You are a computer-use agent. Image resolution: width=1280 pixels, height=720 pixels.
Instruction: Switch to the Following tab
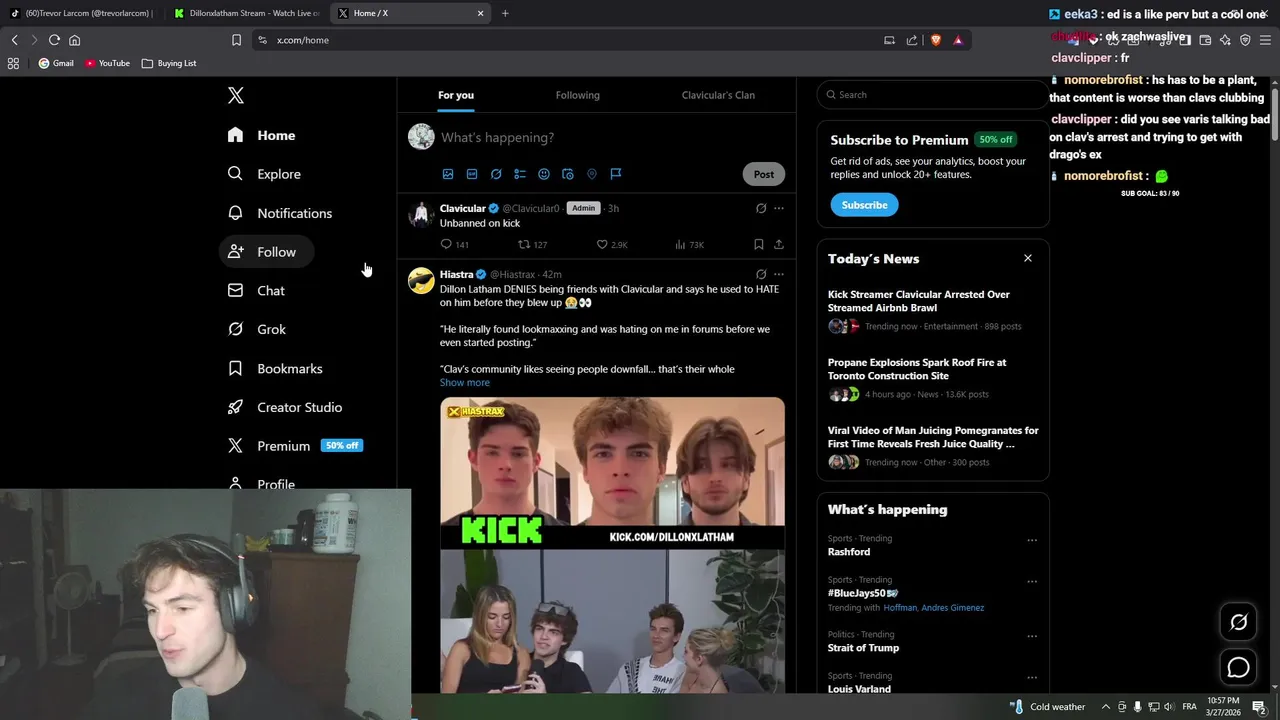(578, 95)
